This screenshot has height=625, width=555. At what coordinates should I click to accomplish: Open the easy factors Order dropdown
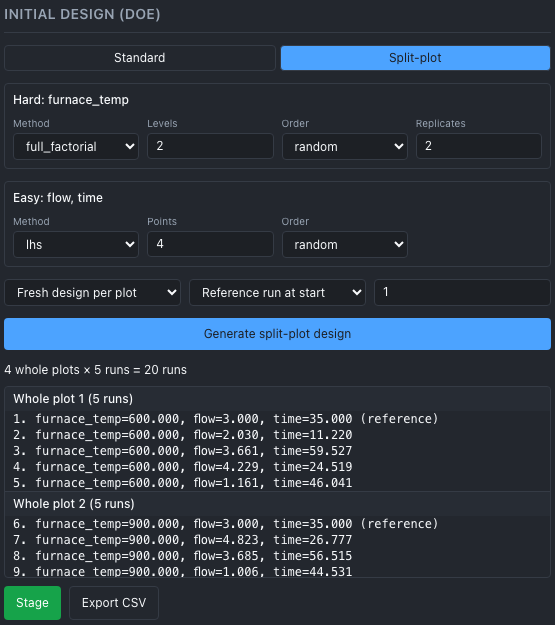(345, 245)
